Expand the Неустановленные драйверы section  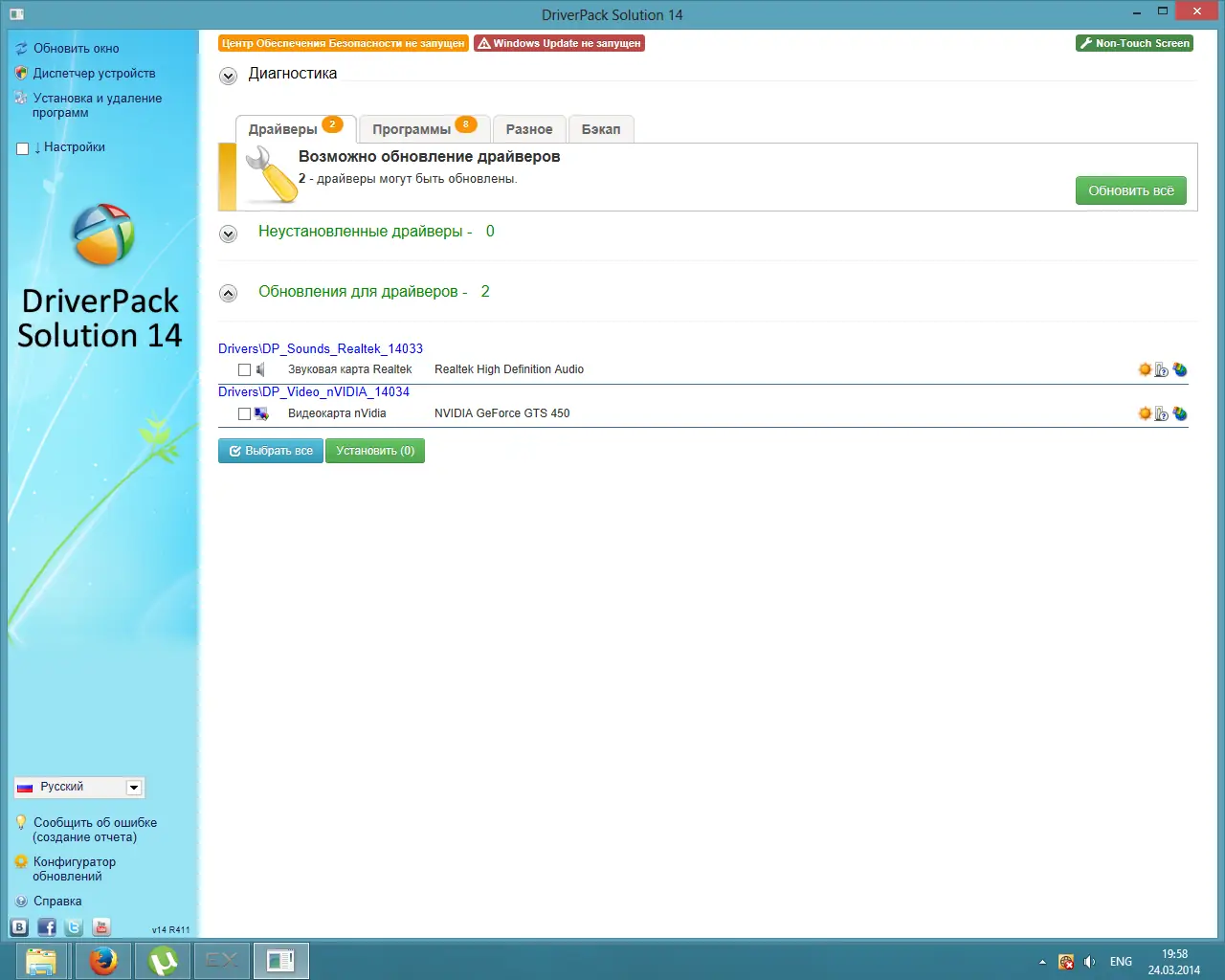click(228, 234)
